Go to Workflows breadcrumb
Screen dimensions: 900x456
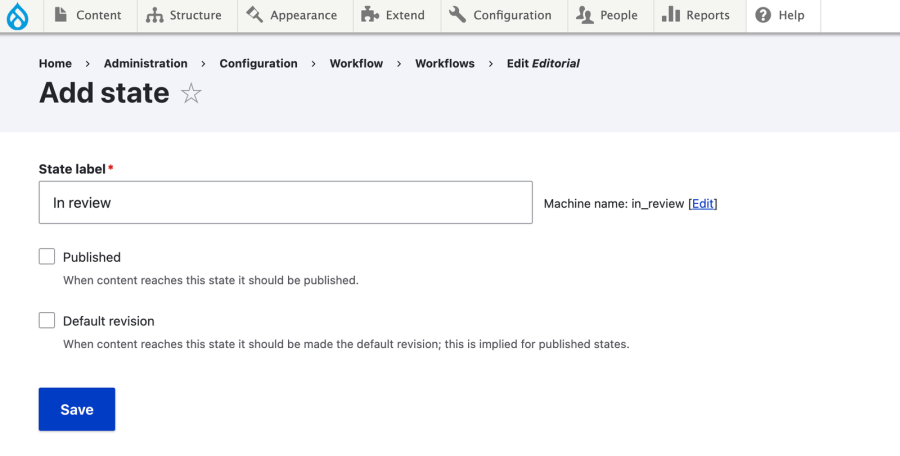pyautogui.click(x=445, y=64)
